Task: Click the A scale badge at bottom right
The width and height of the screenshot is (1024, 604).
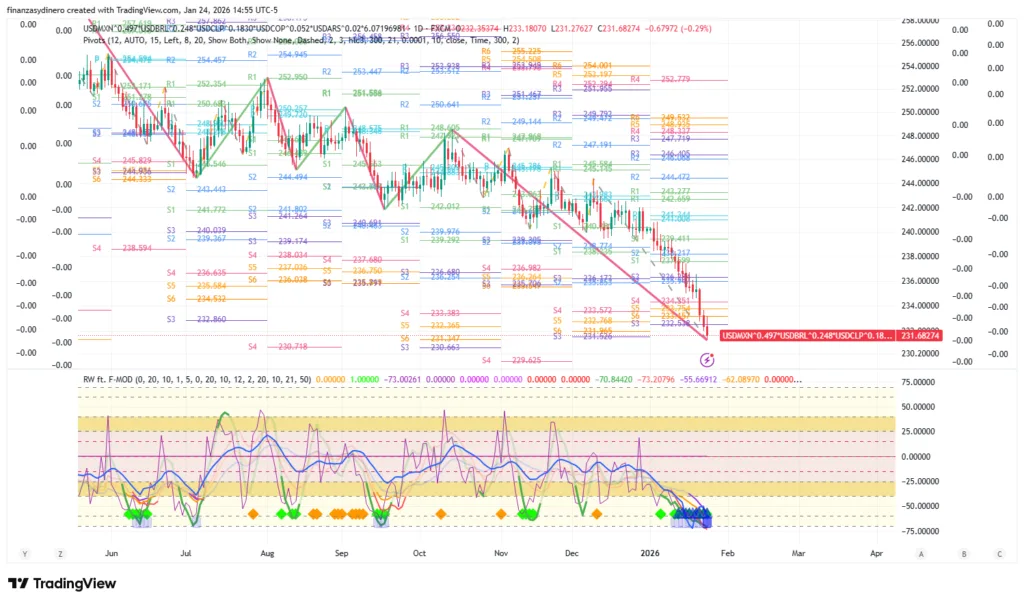Action: [920, 552]
